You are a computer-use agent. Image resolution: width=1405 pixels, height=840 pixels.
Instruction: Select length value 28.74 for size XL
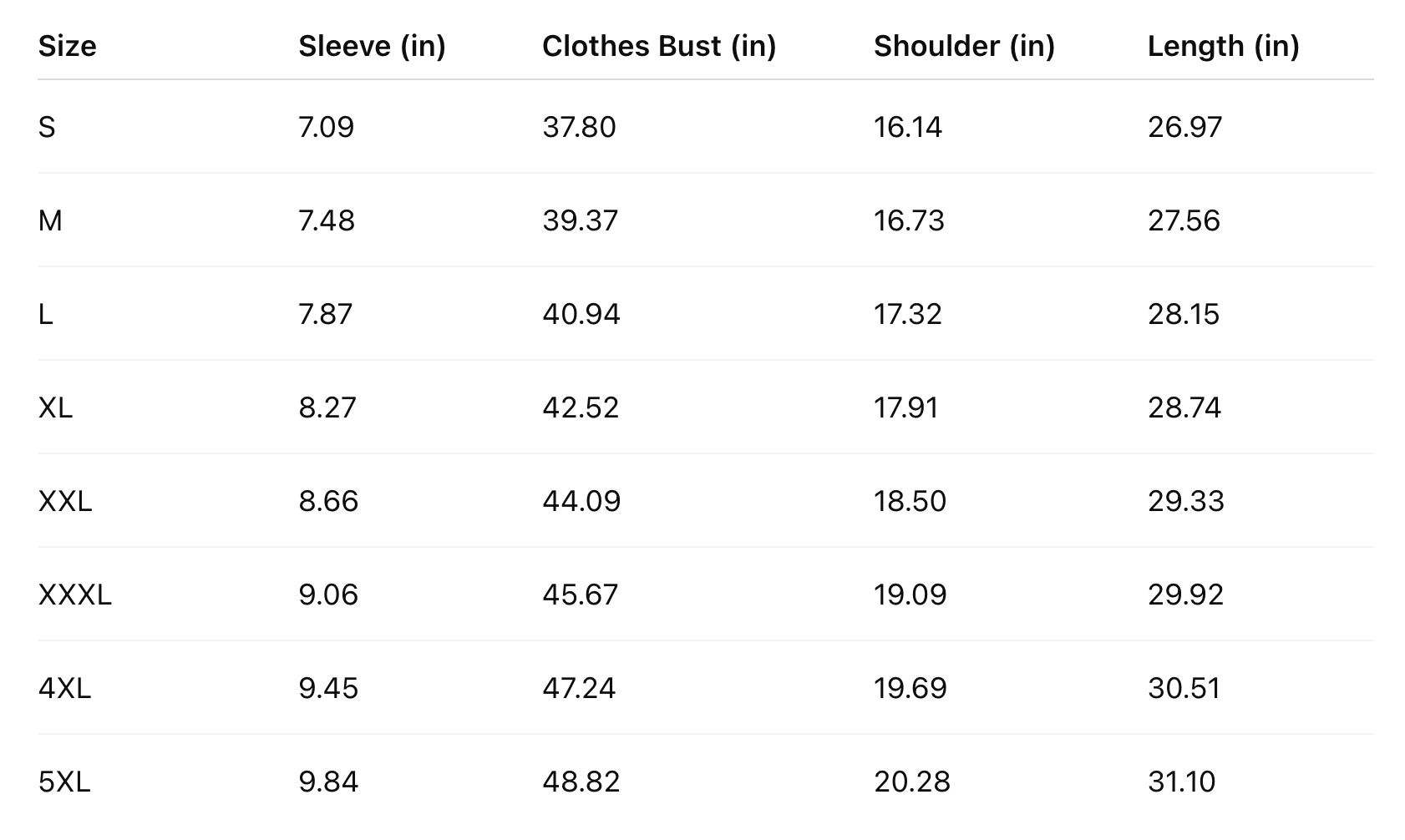[x=1184, y=407]
